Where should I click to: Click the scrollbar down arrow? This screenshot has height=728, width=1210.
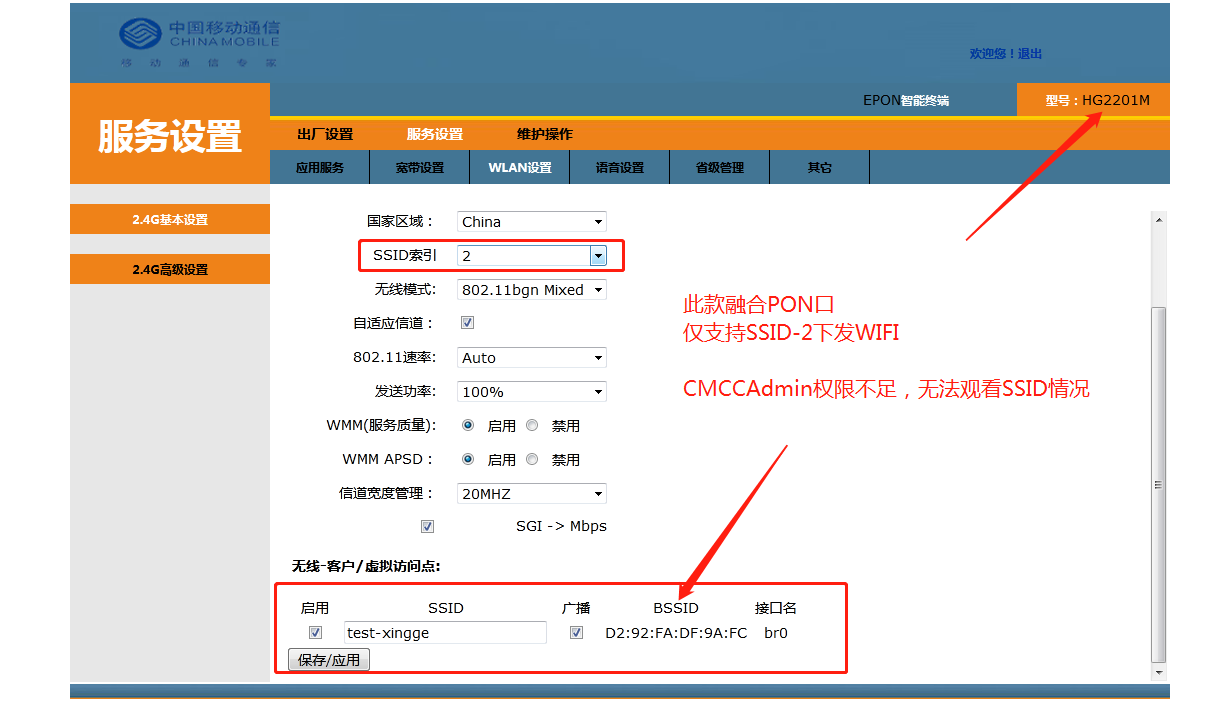click(x=1159, y=673)
